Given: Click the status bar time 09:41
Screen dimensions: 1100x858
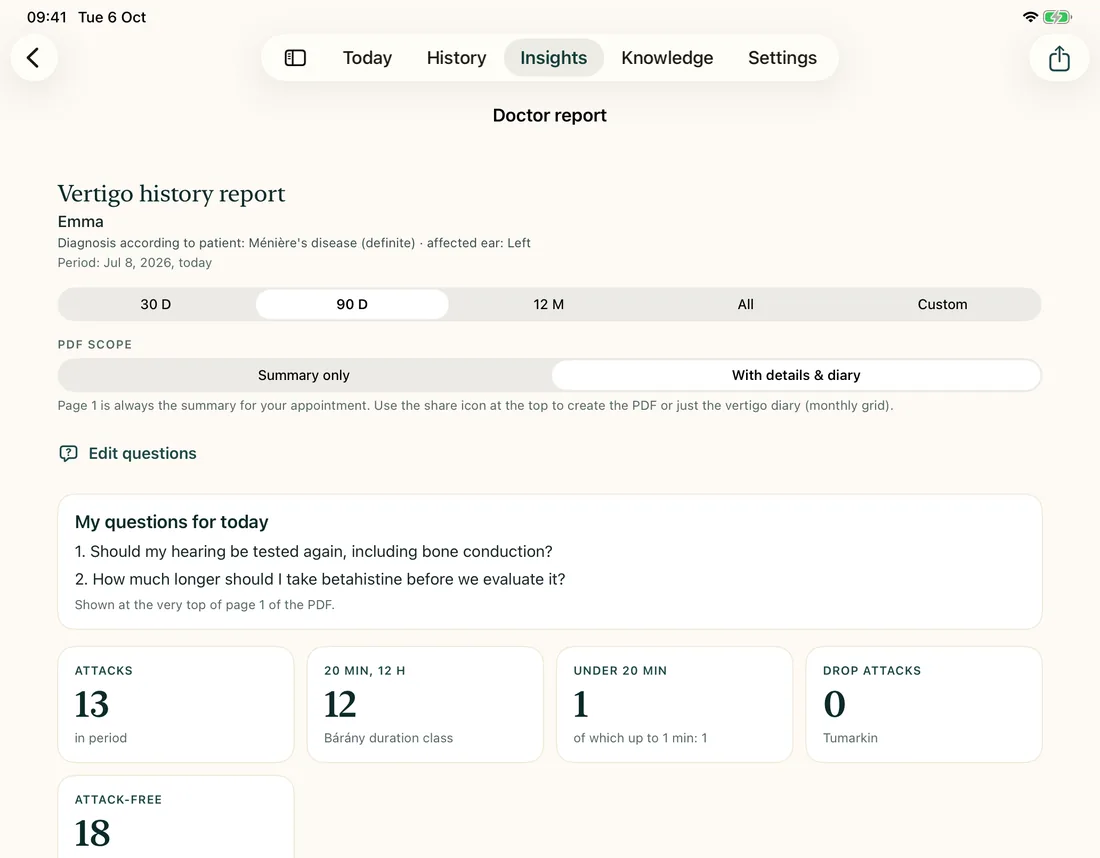Looking at the screenshot, I should tap(46, 17).
